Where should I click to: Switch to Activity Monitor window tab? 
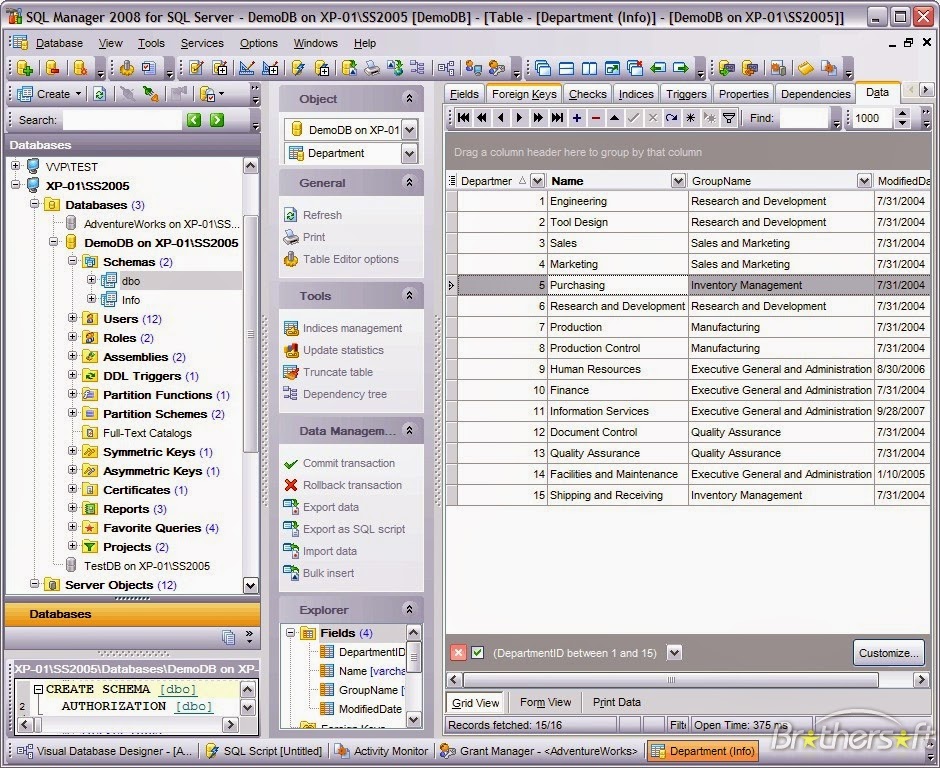[382, 751]
